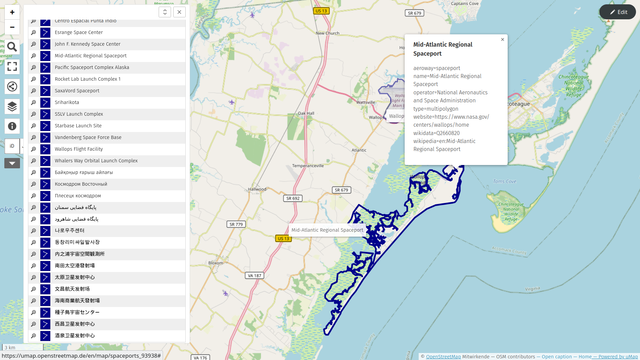Click blue swatch beside Esrange Space Center
Image resolution: width=640 pixels, height=360 pixels.
45,32
